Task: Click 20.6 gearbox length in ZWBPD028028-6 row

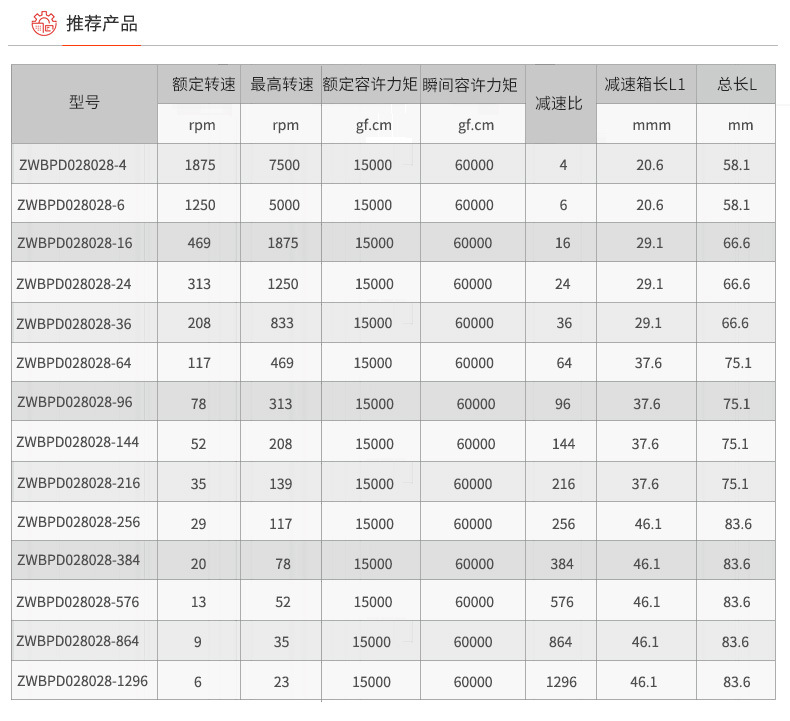Action: tap(649, 205)
